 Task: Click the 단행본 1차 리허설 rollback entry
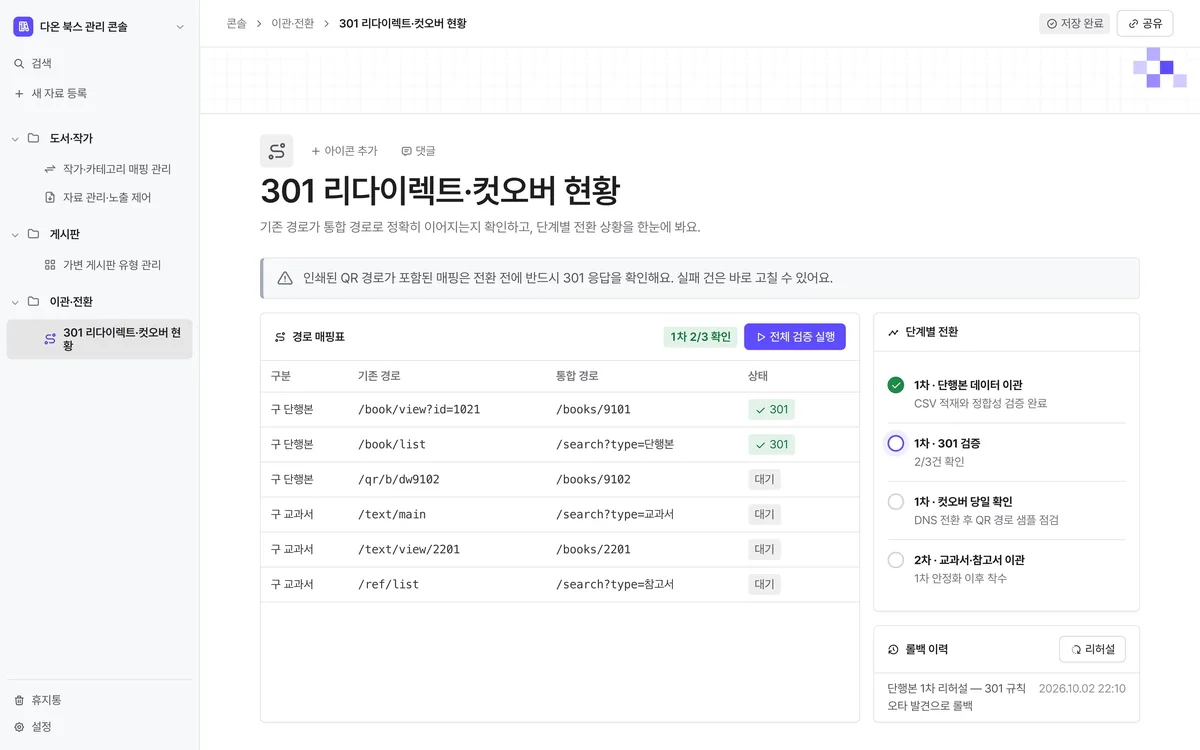(x=957, y=697)
